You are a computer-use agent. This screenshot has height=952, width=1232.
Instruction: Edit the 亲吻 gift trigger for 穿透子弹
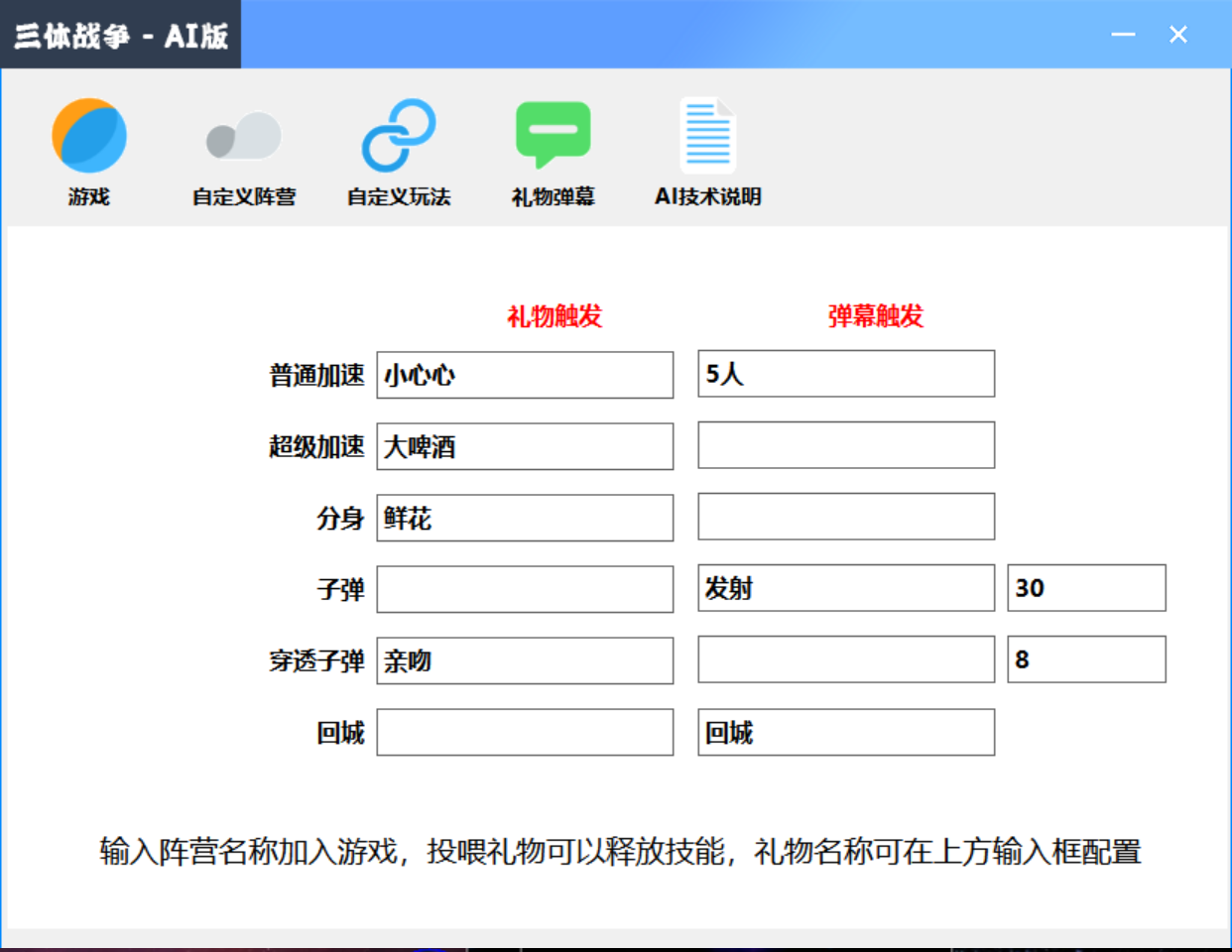[526, 659]
